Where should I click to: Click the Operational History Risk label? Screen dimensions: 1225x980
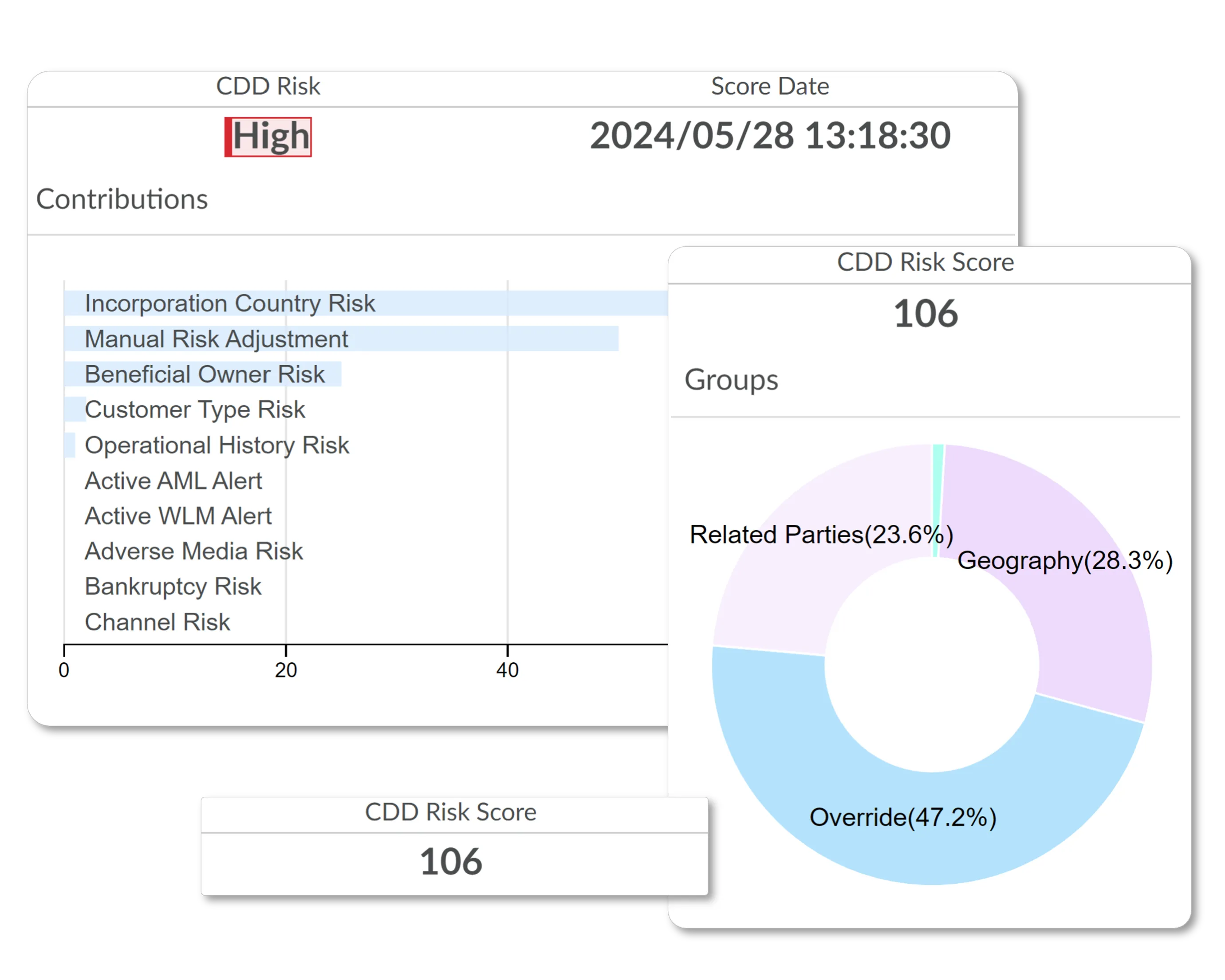point(217,445)
